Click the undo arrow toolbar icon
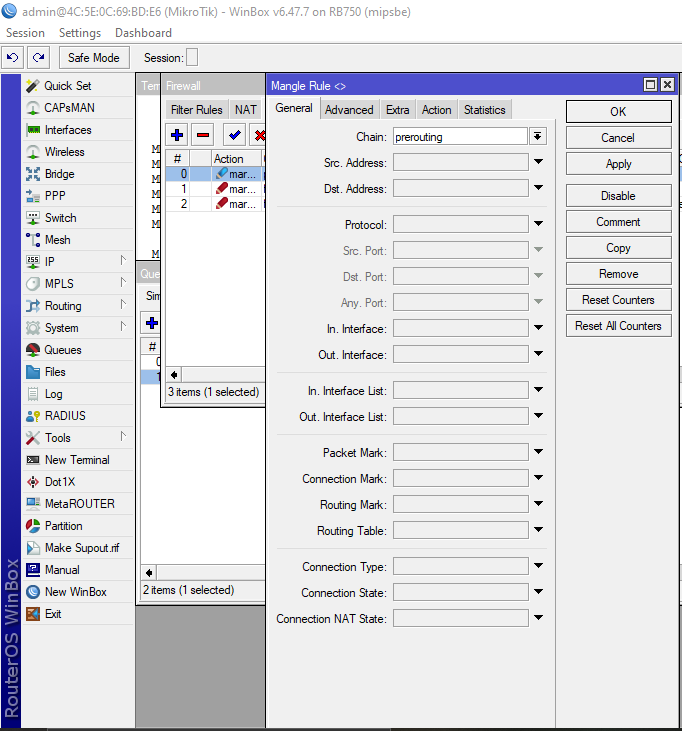682x731 pixels. click(x=13, y=58)
